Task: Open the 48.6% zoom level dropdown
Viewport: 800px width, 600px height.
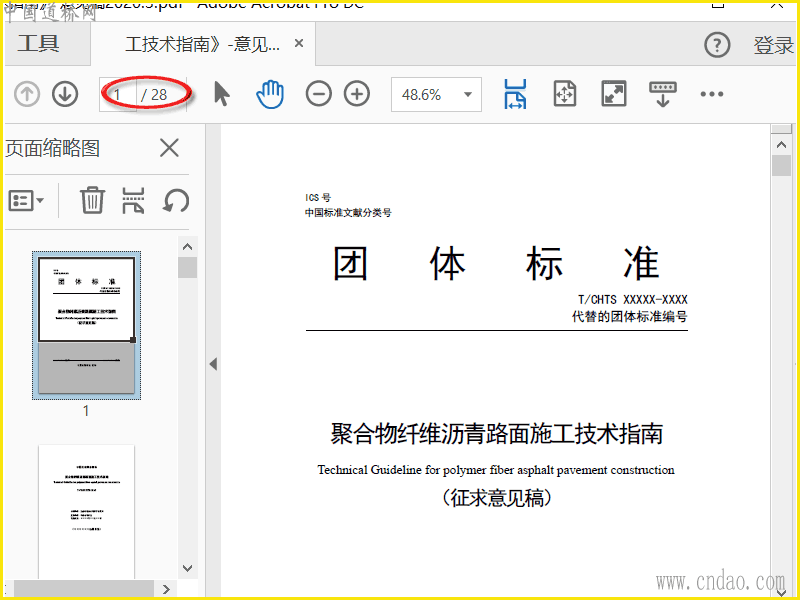Action: pos(436,94)
